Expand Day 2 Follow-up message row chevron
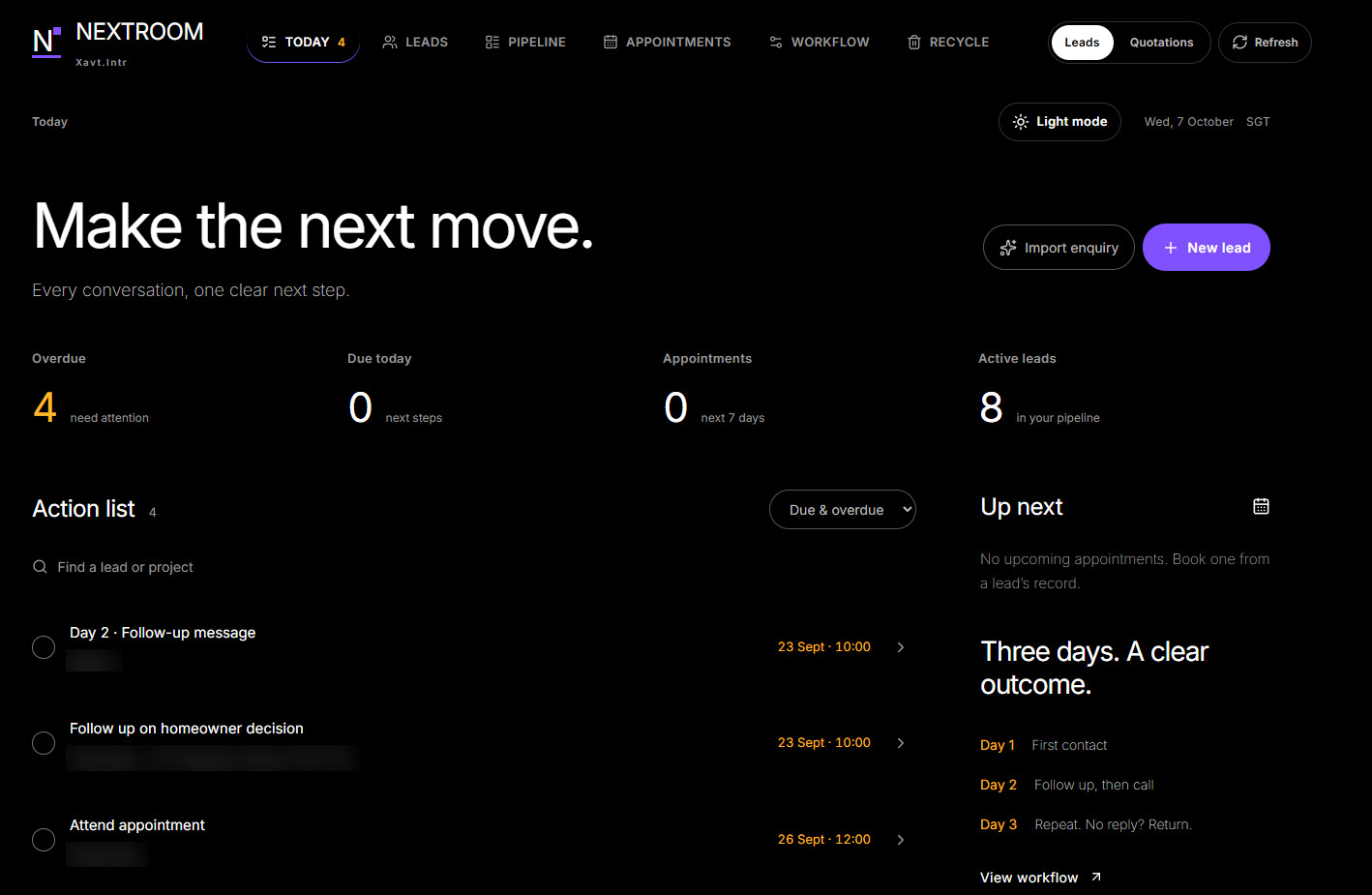Image resolution: width=1372 pixels, height=895 pixels. tap(901, 647)
